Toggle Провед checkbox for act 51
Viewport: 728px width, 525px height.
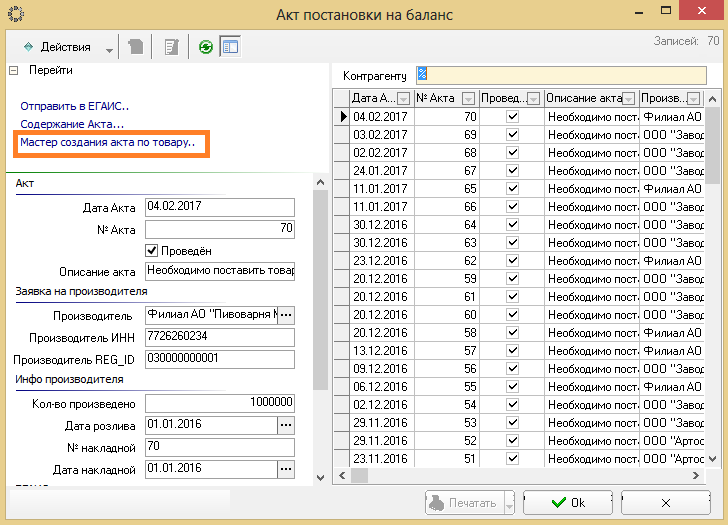(512, 459)
